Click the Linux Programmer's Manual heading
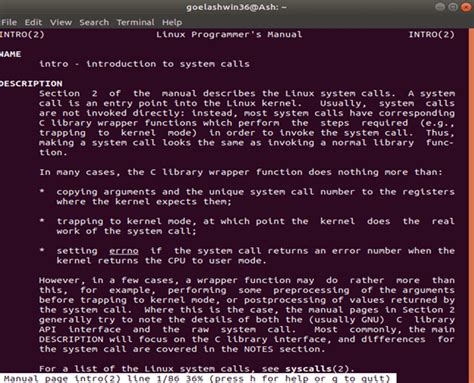The image size is (474, 383). coord(229,35)
